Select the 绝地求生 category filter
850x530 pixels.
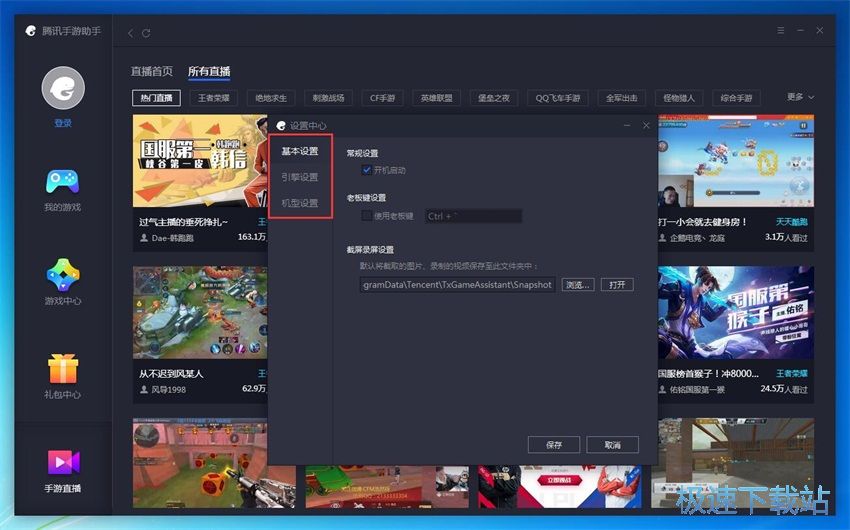tap(271, 98)
